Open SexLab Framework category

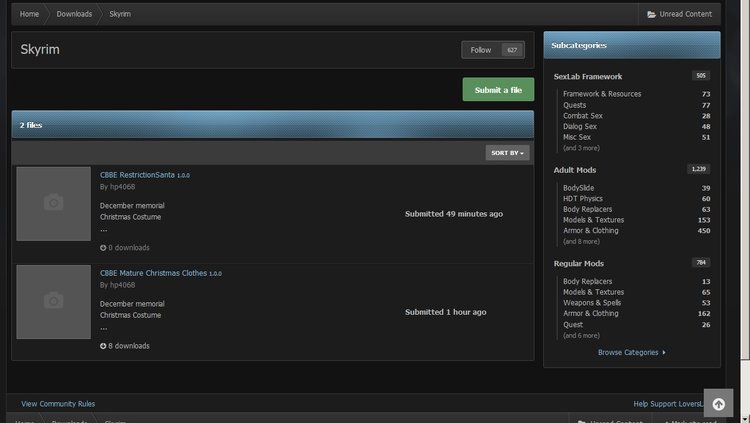pyautogui.click(x=588, y=77)
